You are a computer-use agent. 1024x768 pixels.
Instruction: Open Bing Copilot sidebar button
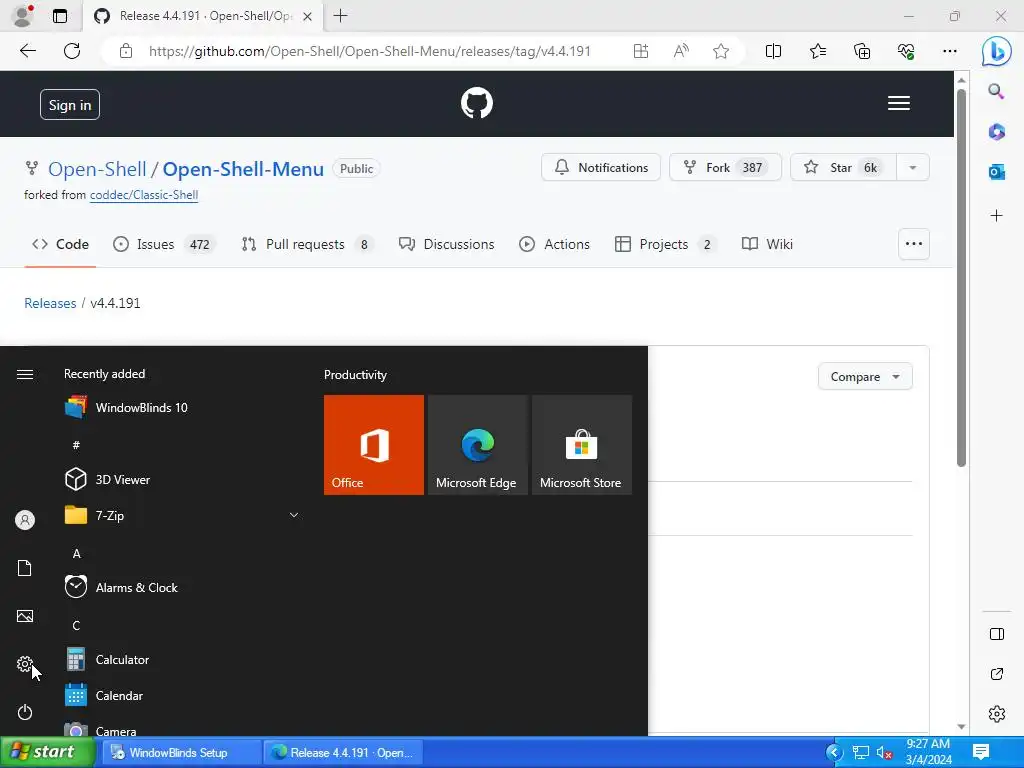tap(997, 51)
